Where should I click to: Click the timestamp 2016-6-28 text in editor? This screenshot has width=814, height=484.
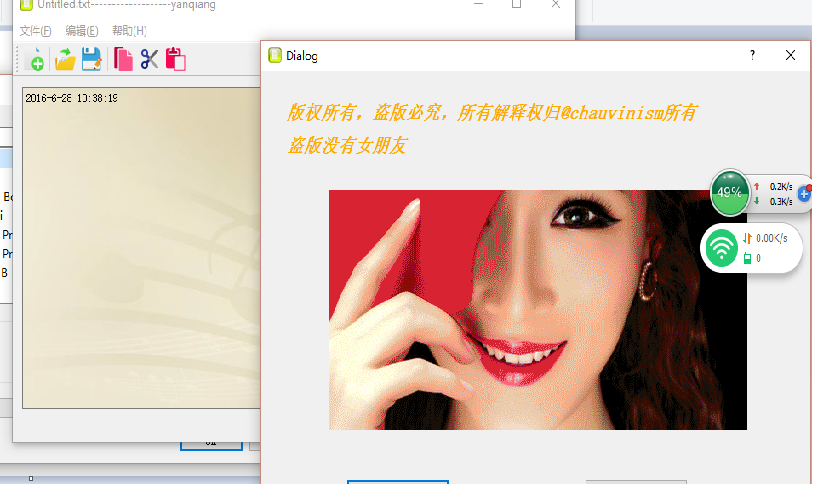pyautogui.click(x=71, y=98)
